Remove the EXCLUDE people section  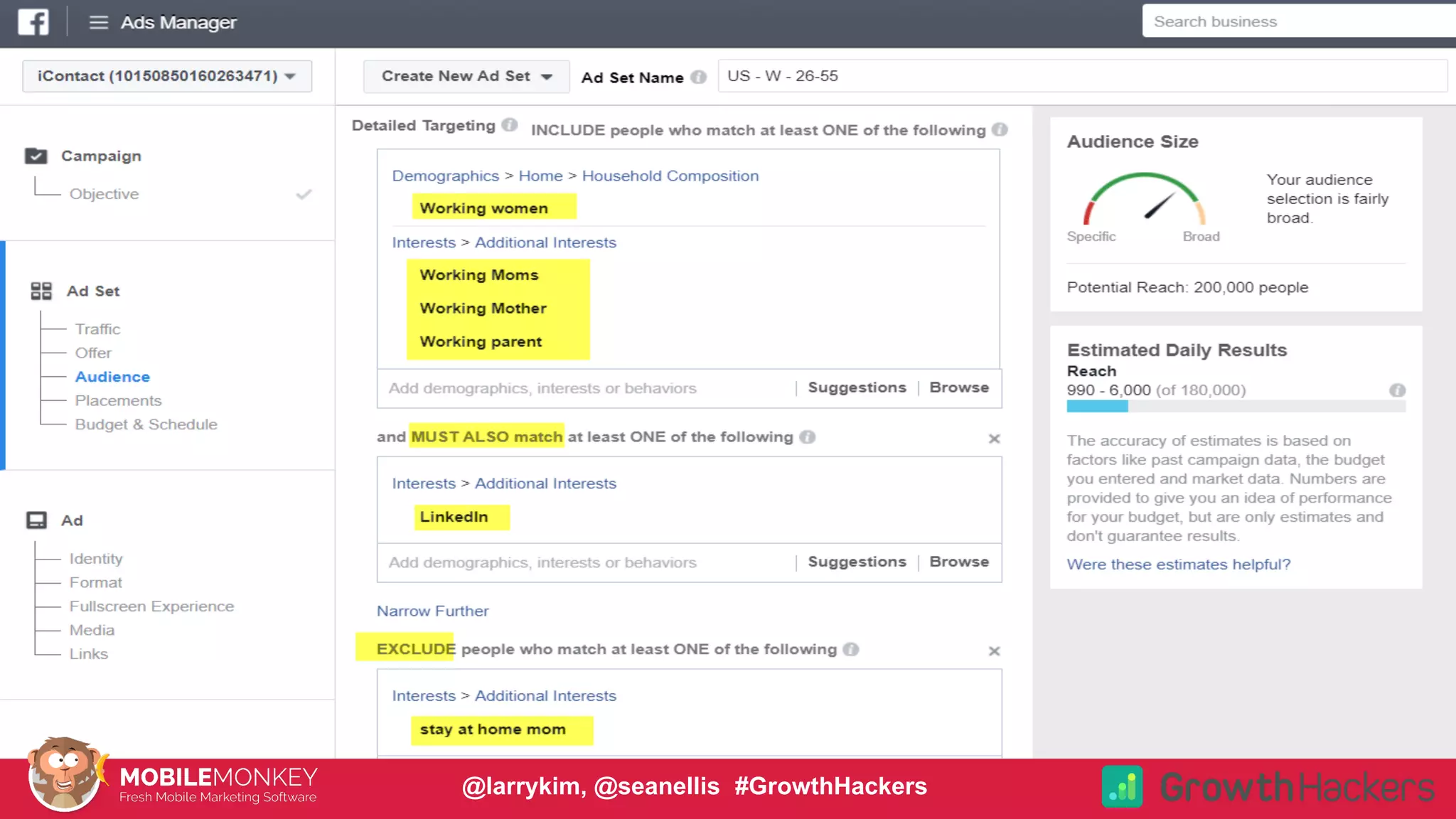coord(994,651)
